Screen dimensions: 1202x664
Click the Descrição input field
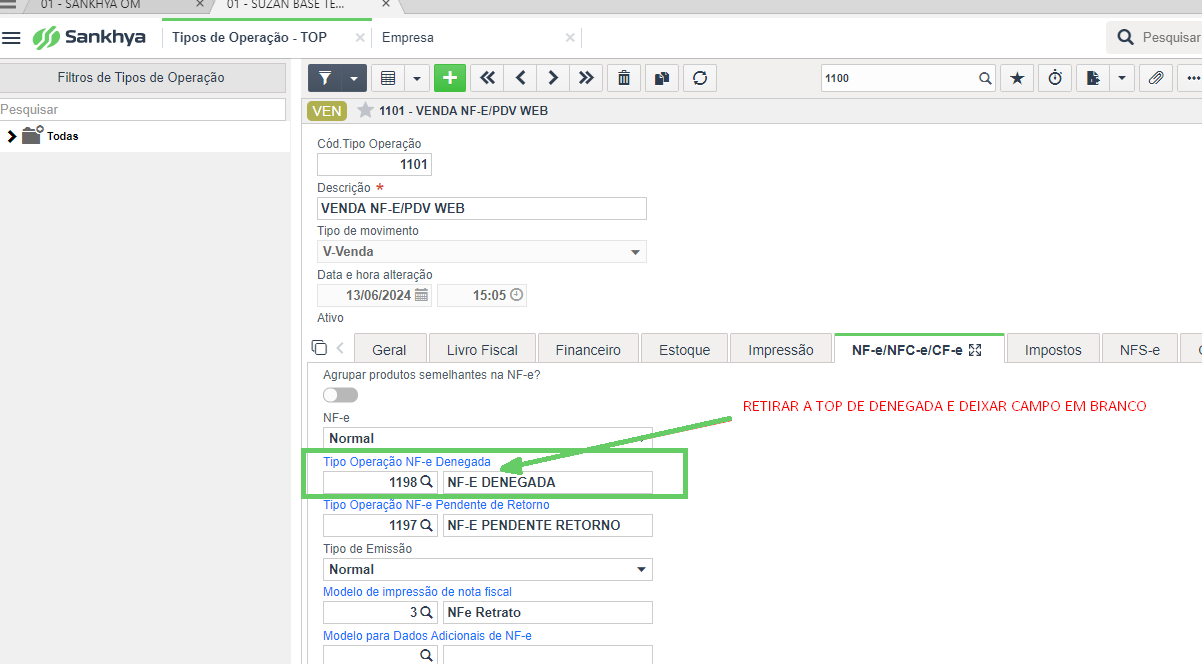click(x=482, y=209)
